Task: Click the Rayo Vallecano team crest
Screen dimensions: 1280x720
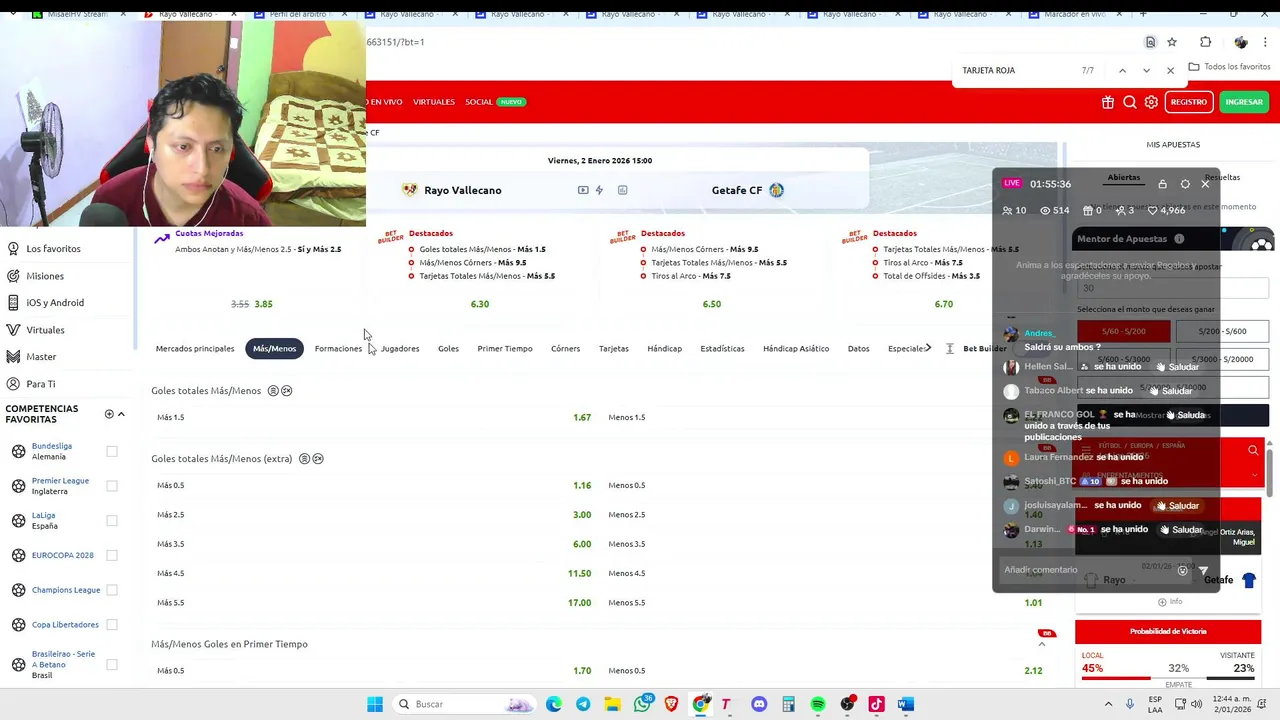Action: tap(409, 190)
